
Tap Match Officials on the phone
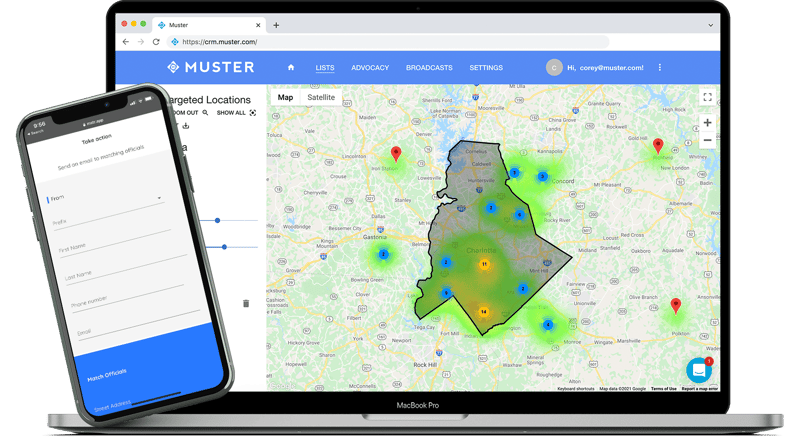coord(107,375)
